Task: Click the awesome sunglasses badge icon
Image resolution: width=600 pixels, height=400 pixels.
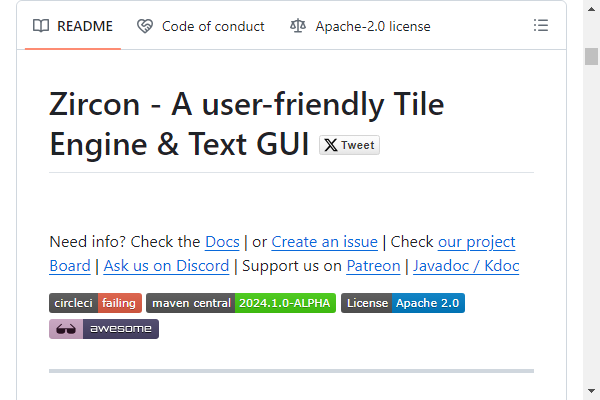Action: pos(66,329)
